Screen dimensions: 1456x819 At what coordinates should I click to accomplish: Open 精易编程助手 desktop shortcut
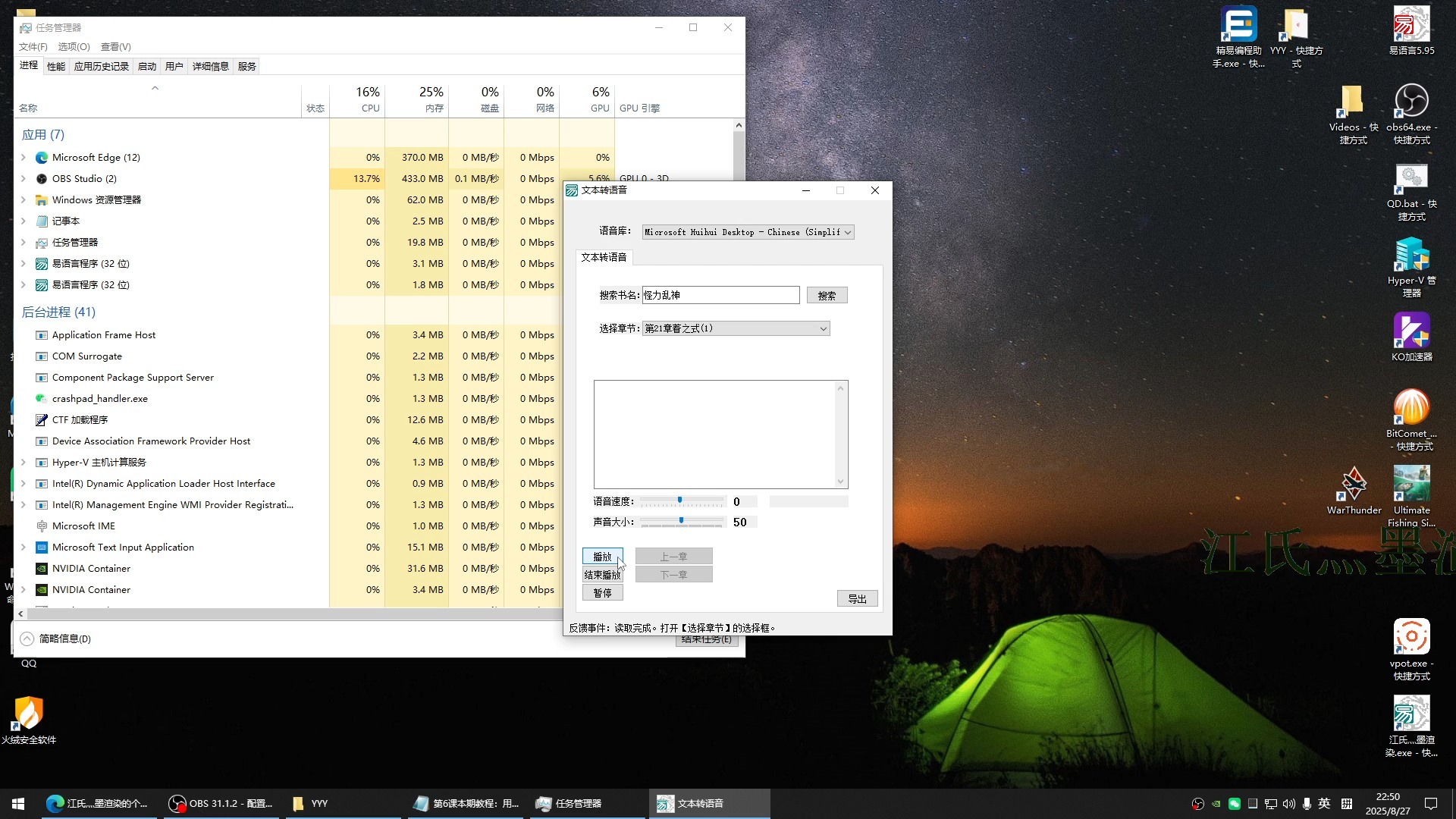coord(1238,37)
